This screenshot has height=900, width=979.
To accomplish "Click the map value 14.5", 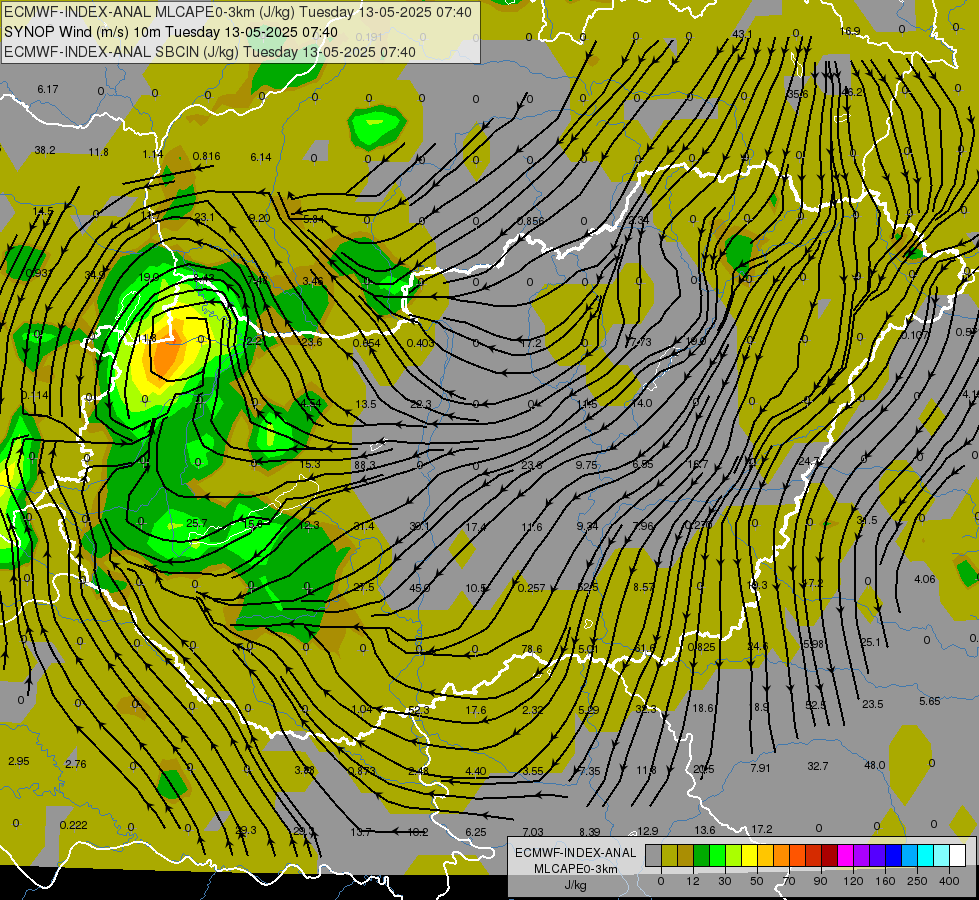I will (x=43, y=211).
